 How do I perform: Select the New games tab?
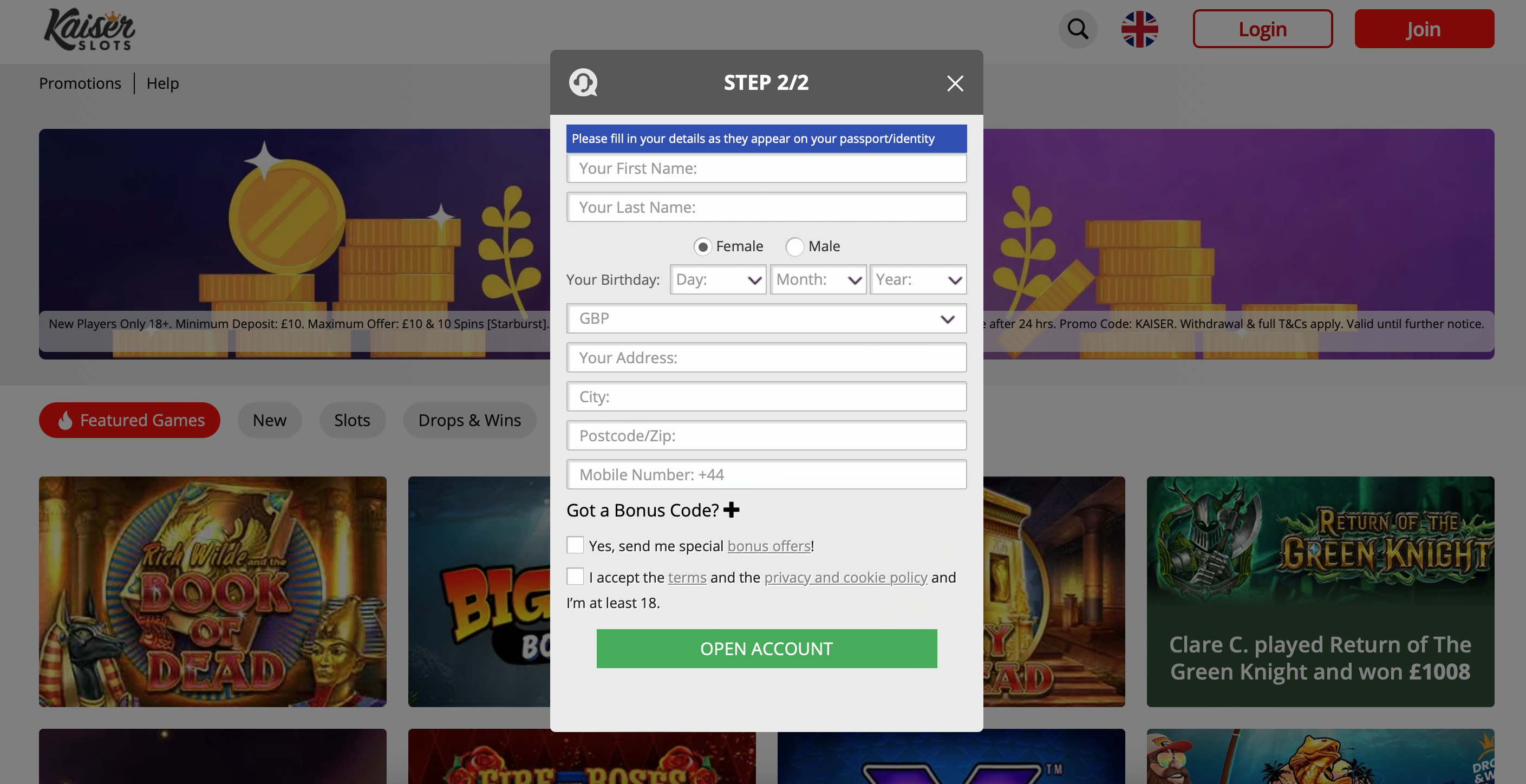[270, 420]
